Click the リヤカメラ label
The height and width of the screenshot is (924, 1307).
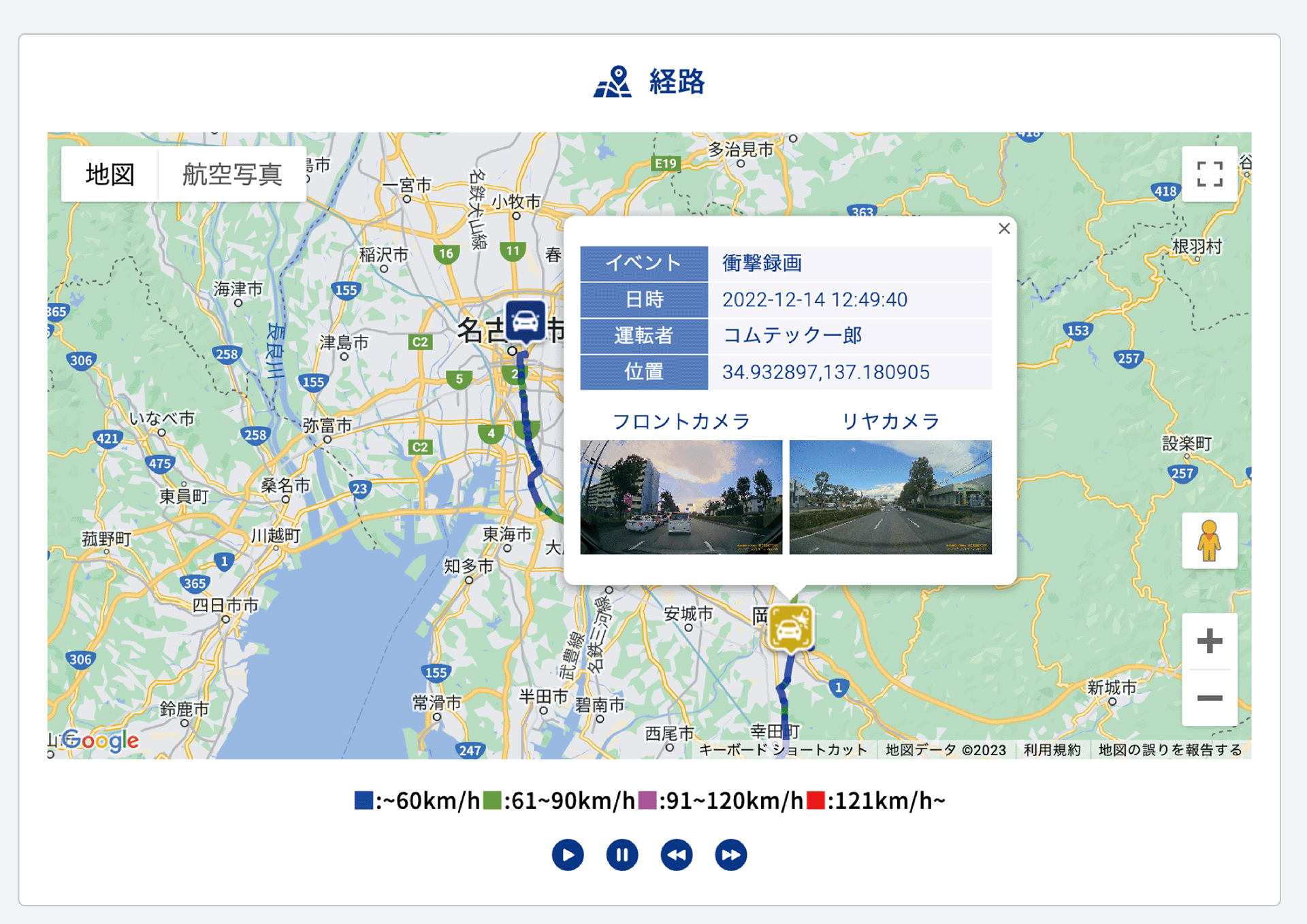[x=890, y=421]
